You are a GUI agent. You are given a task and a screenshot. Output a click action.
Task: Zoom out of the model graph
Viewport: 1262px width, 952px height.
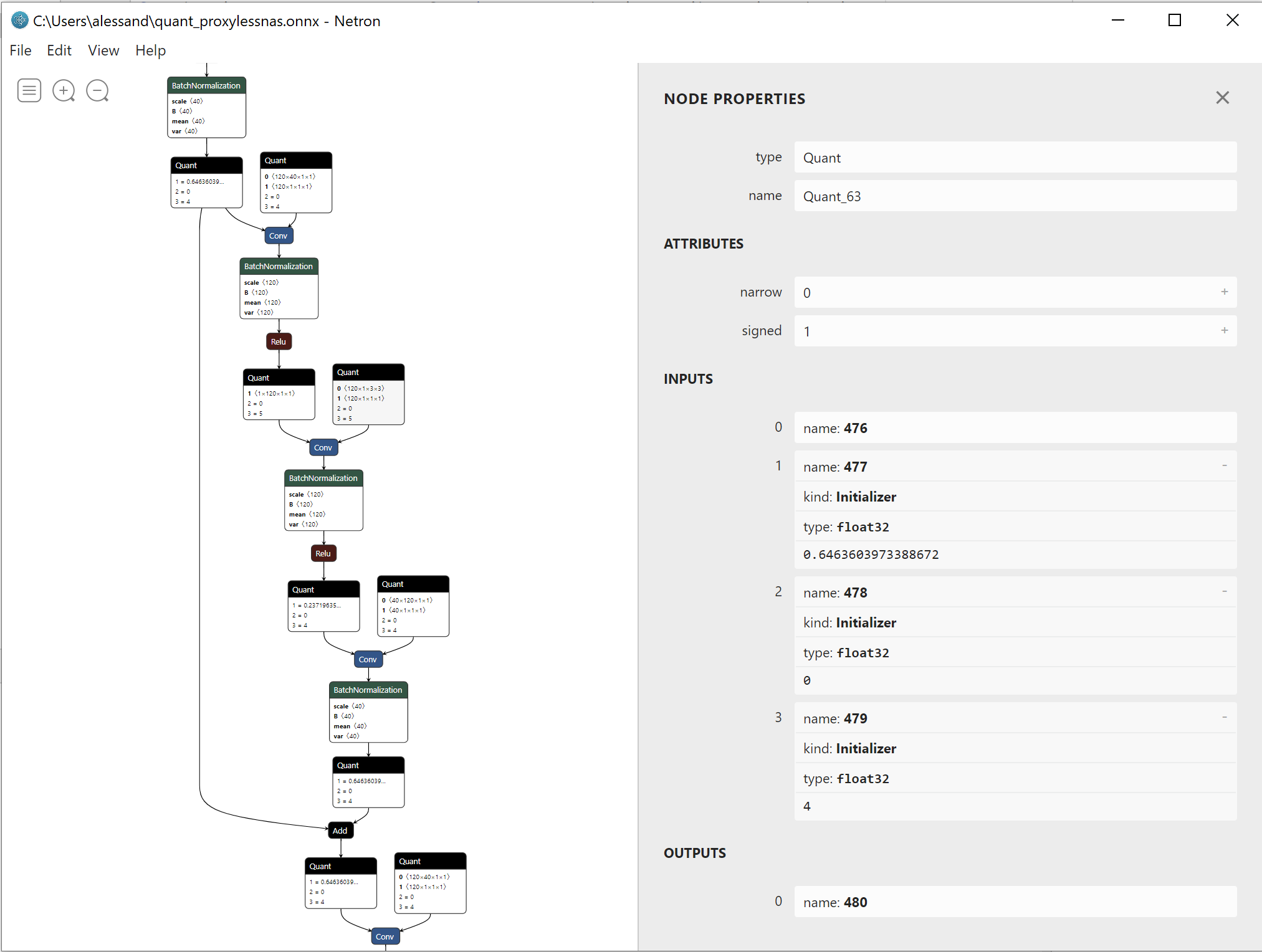98,90
